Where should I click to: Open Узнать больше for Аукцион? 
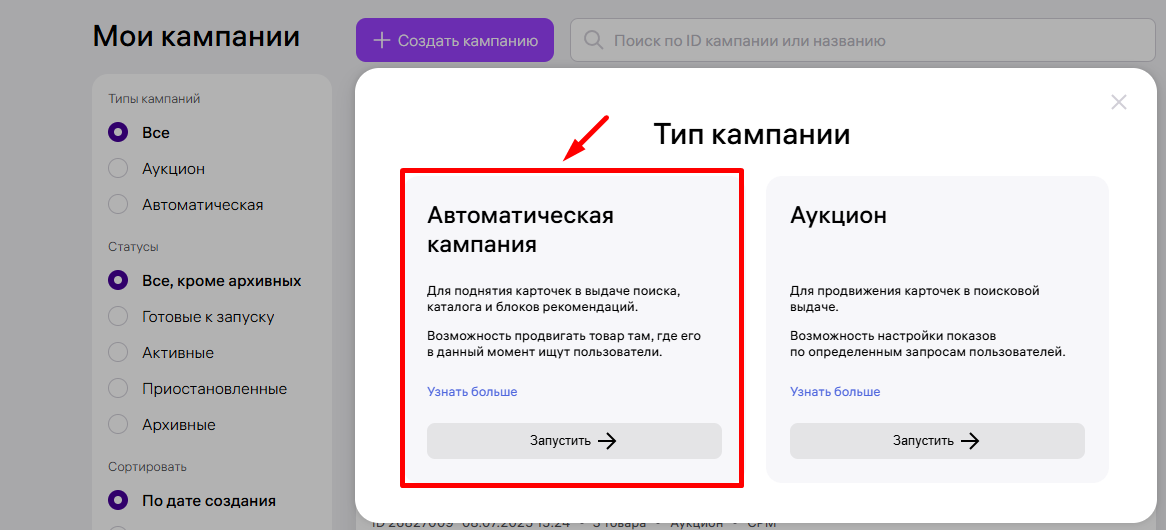(x=835, y=392)
